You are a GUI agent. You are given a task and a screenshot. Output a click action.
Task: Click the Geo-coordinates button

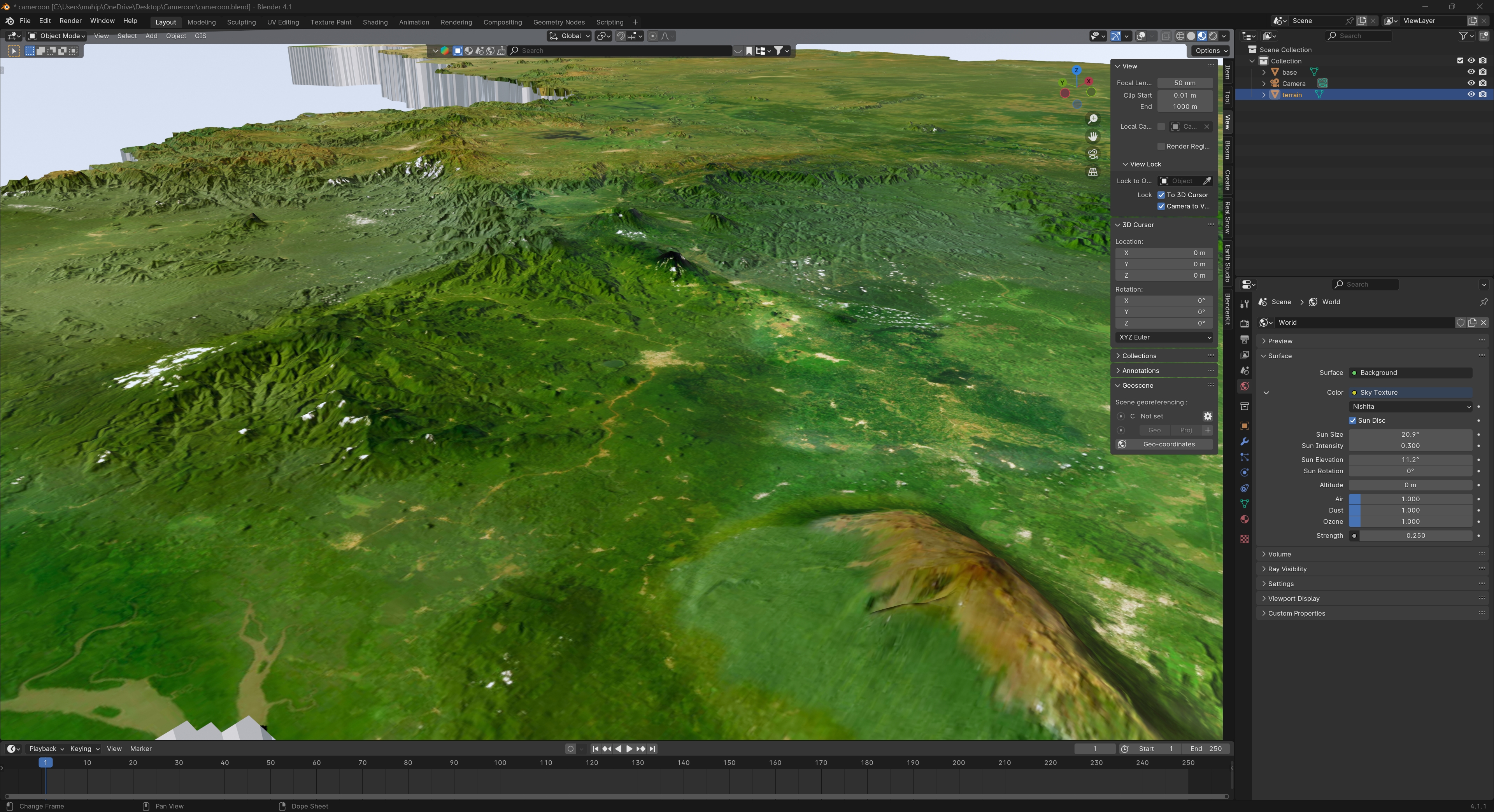click(1168, 444)
